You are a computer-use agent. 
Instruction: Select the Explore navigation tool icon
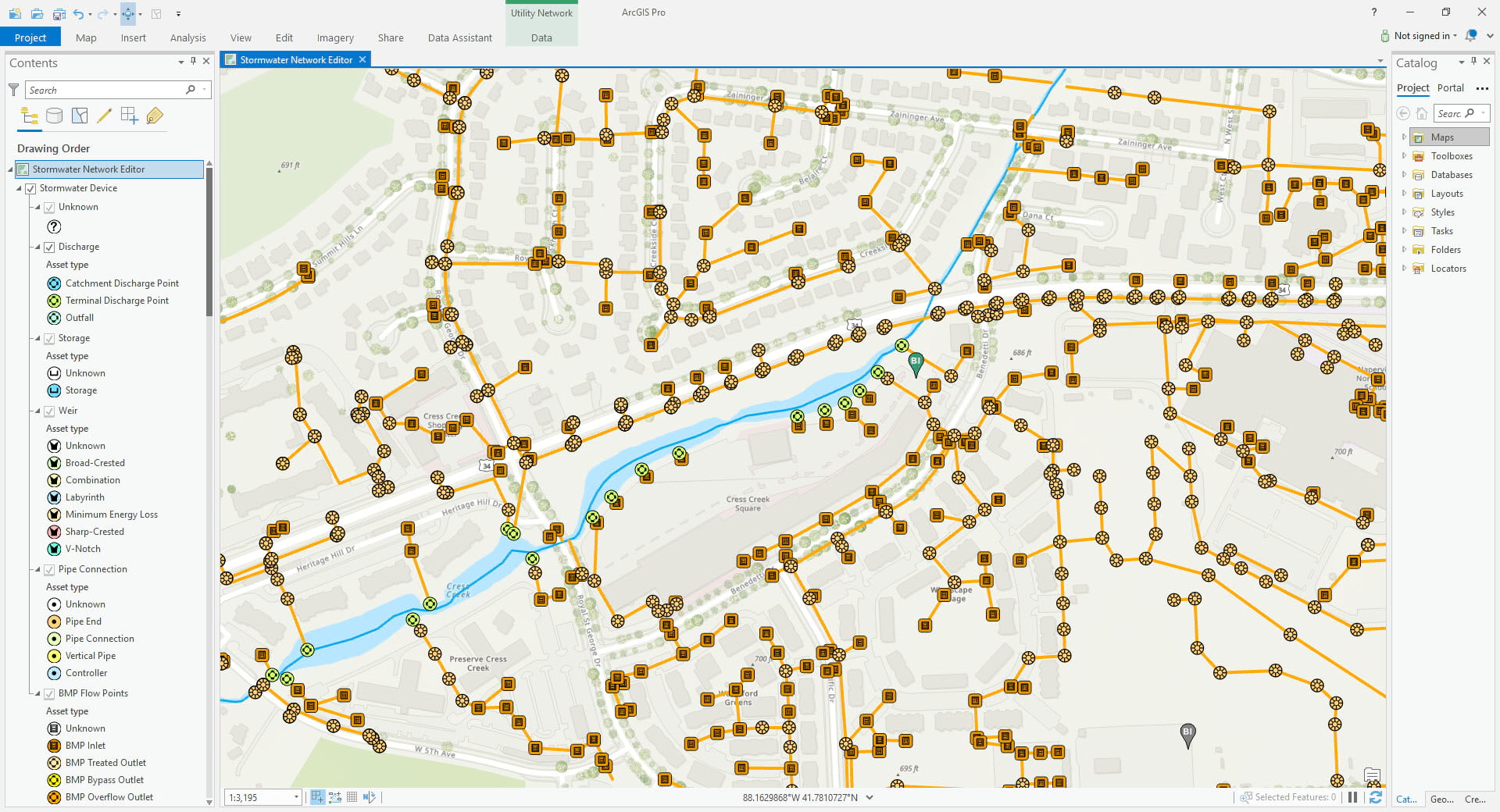click(x=128, y=13)
